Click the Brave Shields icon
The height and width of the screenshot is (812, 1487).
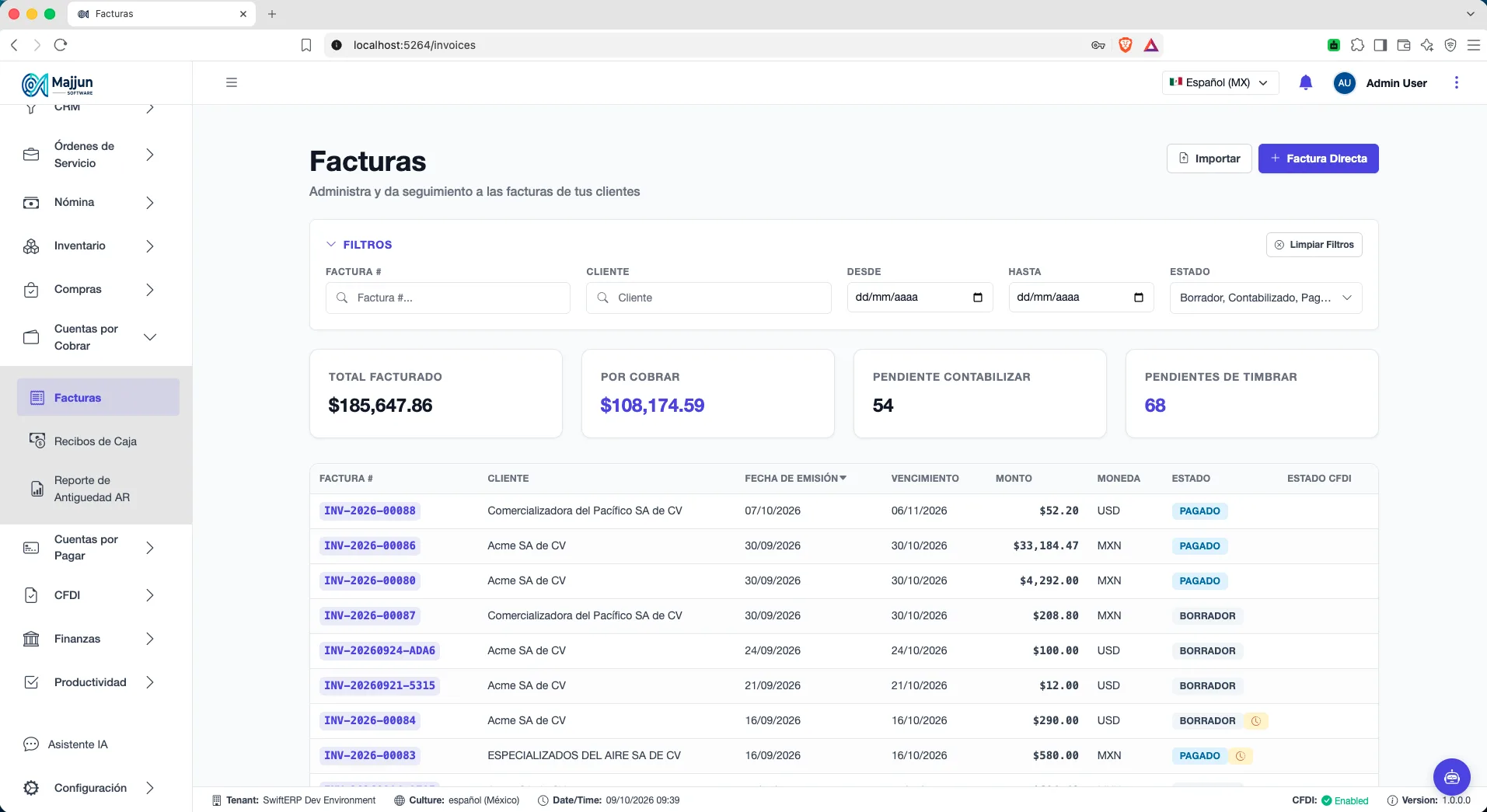click(x=1125, y=45)
